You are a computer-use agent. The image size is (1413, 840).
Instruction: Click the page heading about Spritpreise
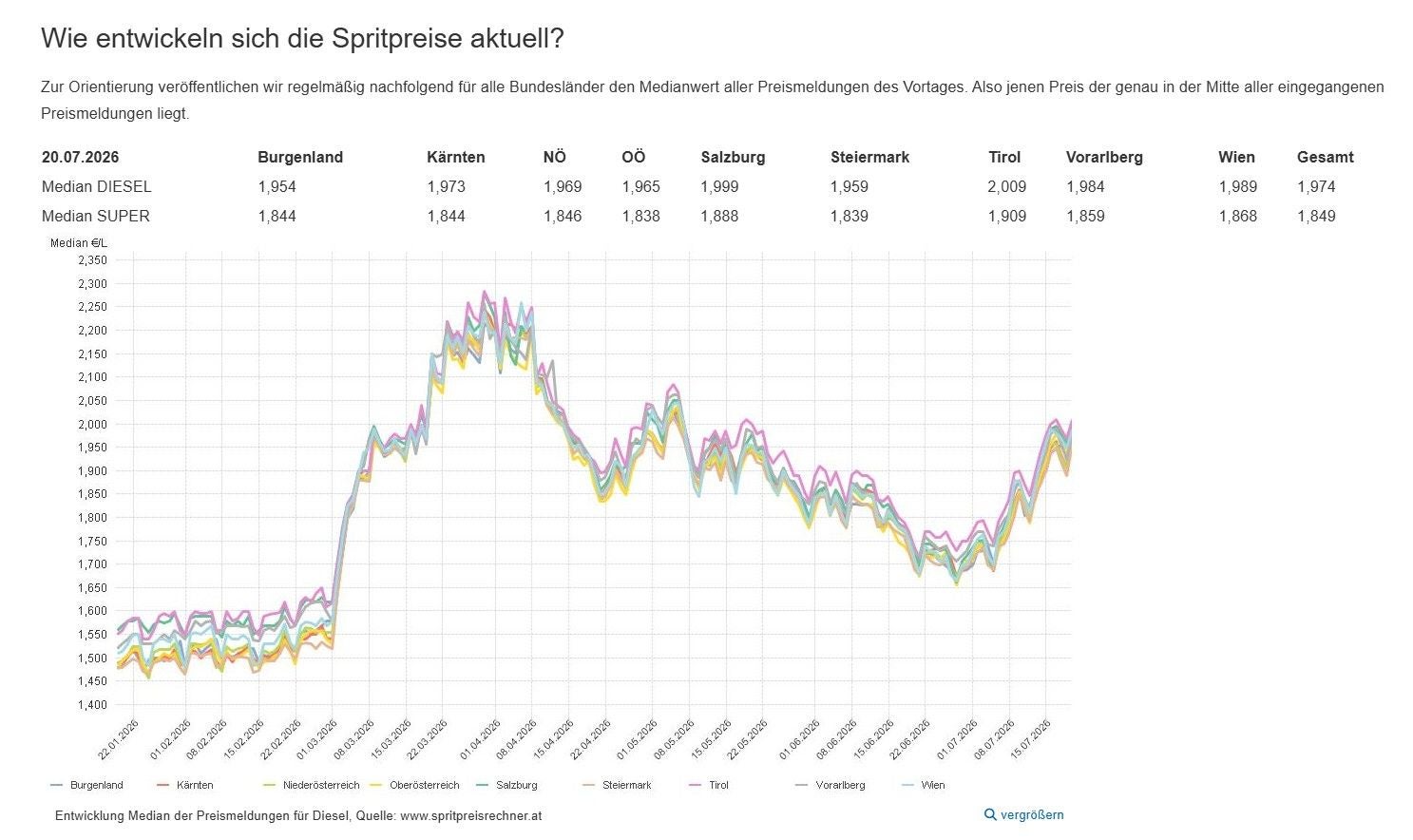click(x=302, y=39)
